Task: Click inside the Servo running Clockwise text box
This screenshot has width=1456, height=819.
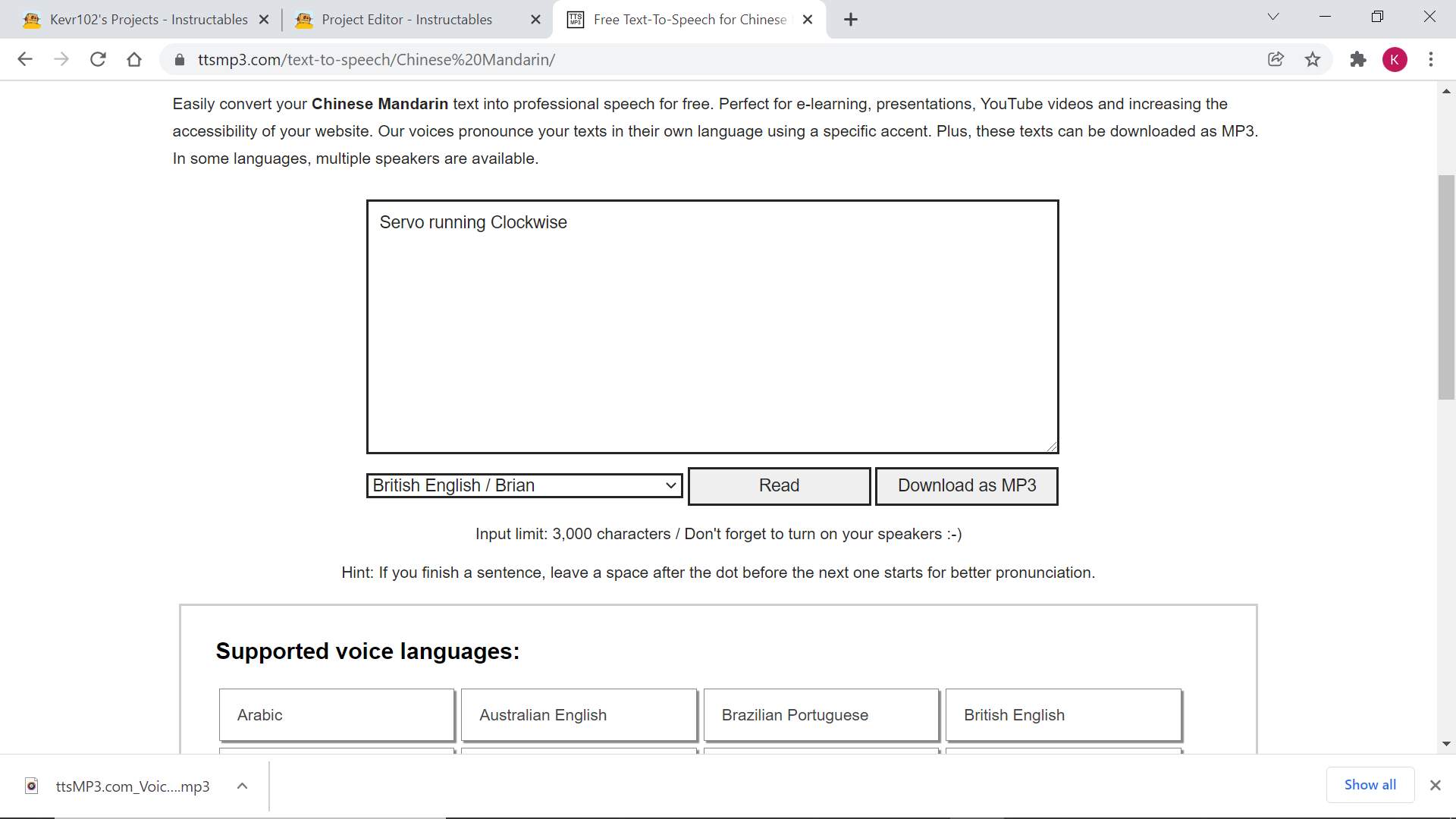Action: click(712, 326)
